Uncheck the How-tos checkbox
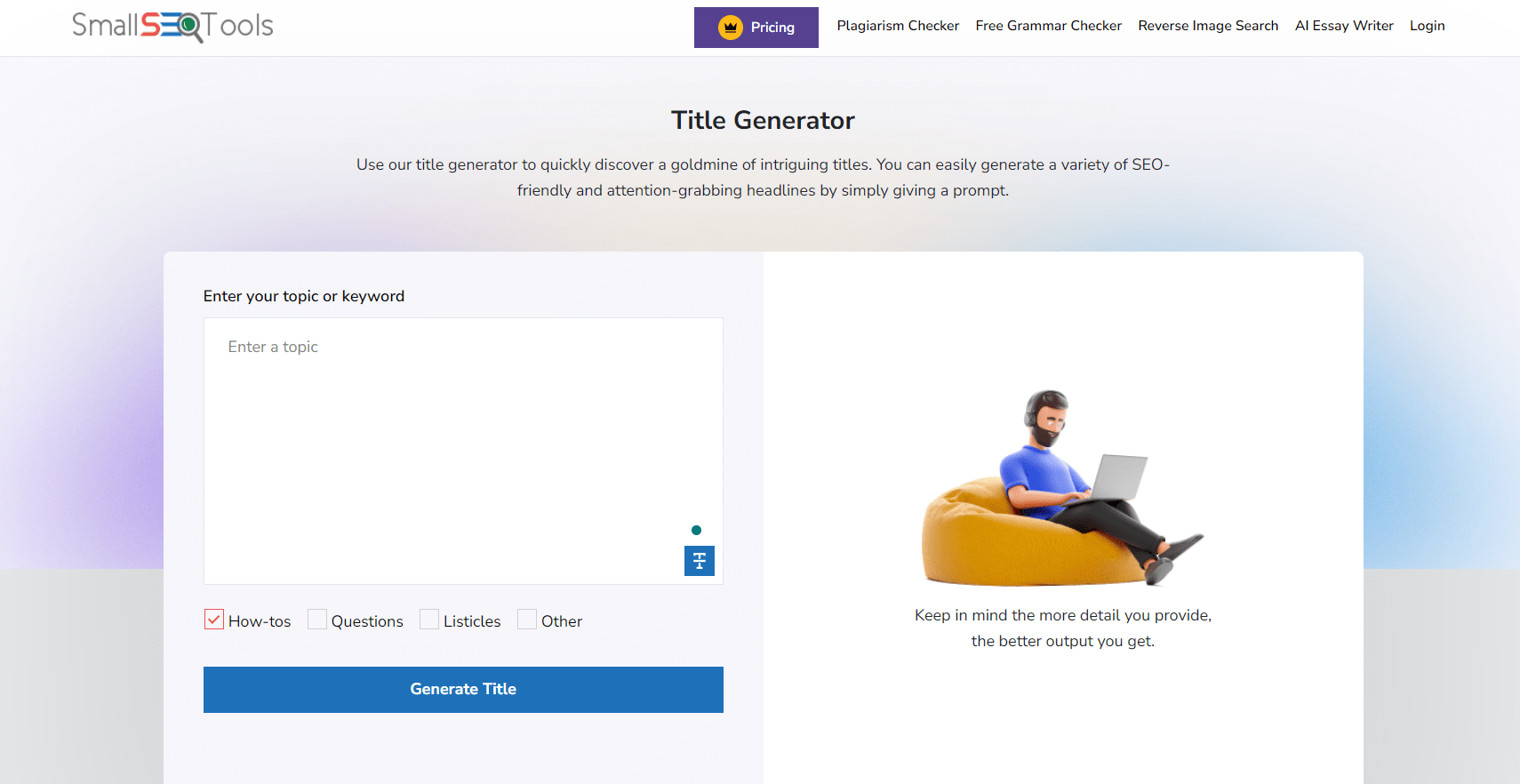The width and height of the screenshot is (1520, 784). point(214,620)
